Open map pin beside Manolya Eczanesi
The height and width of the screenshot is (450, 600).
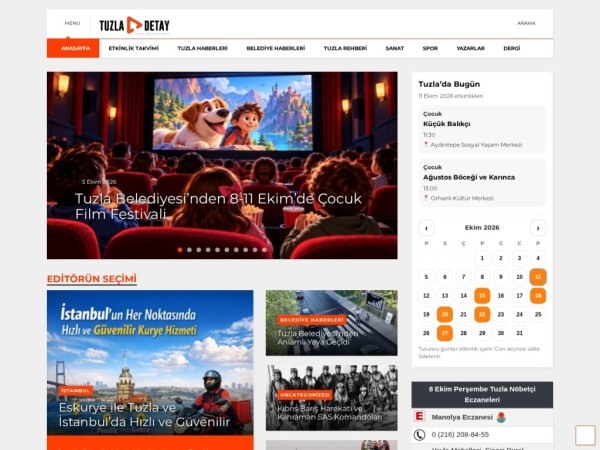[501, 417]
